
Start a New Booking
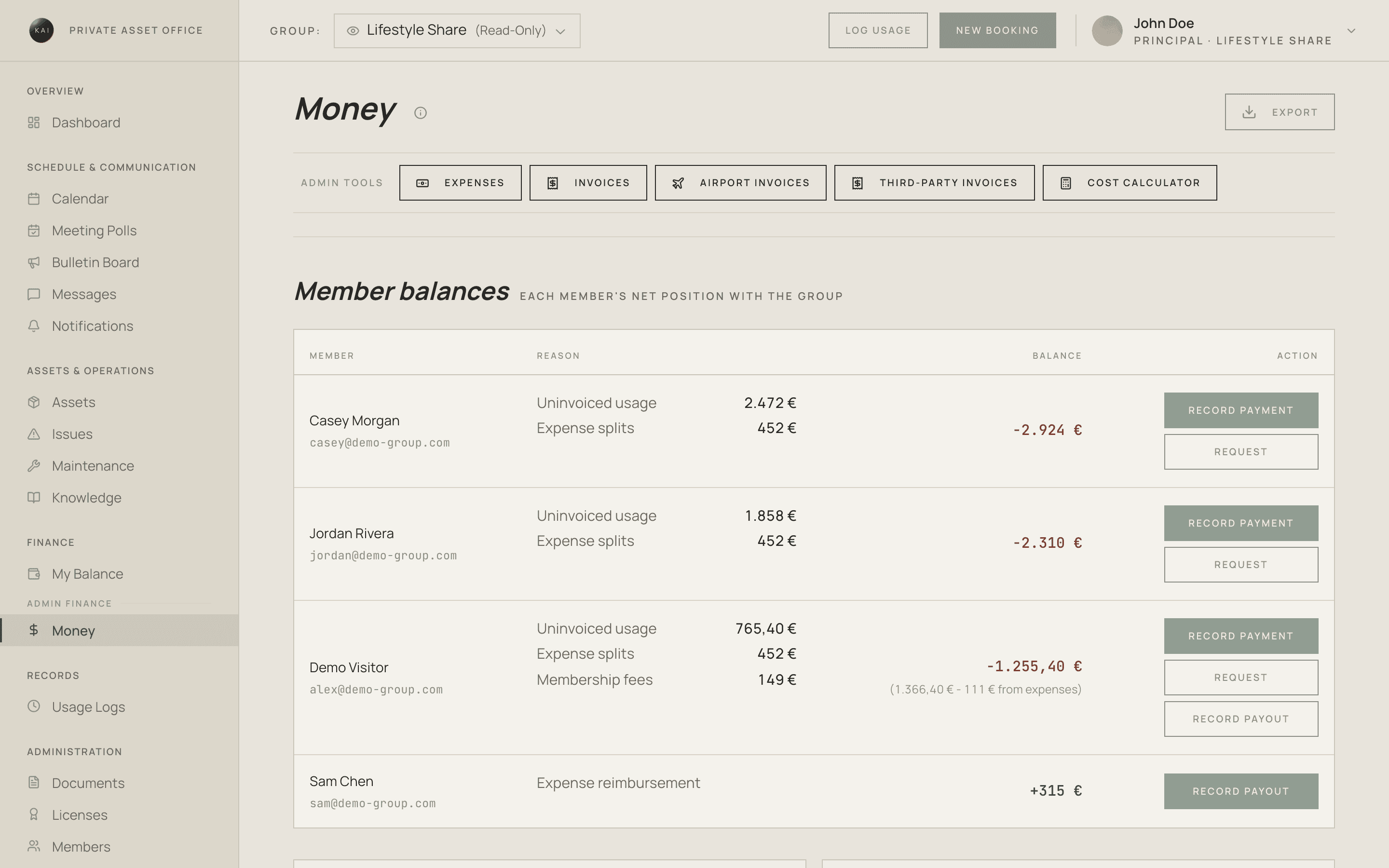pyautogui.click(x=997, y=30)
